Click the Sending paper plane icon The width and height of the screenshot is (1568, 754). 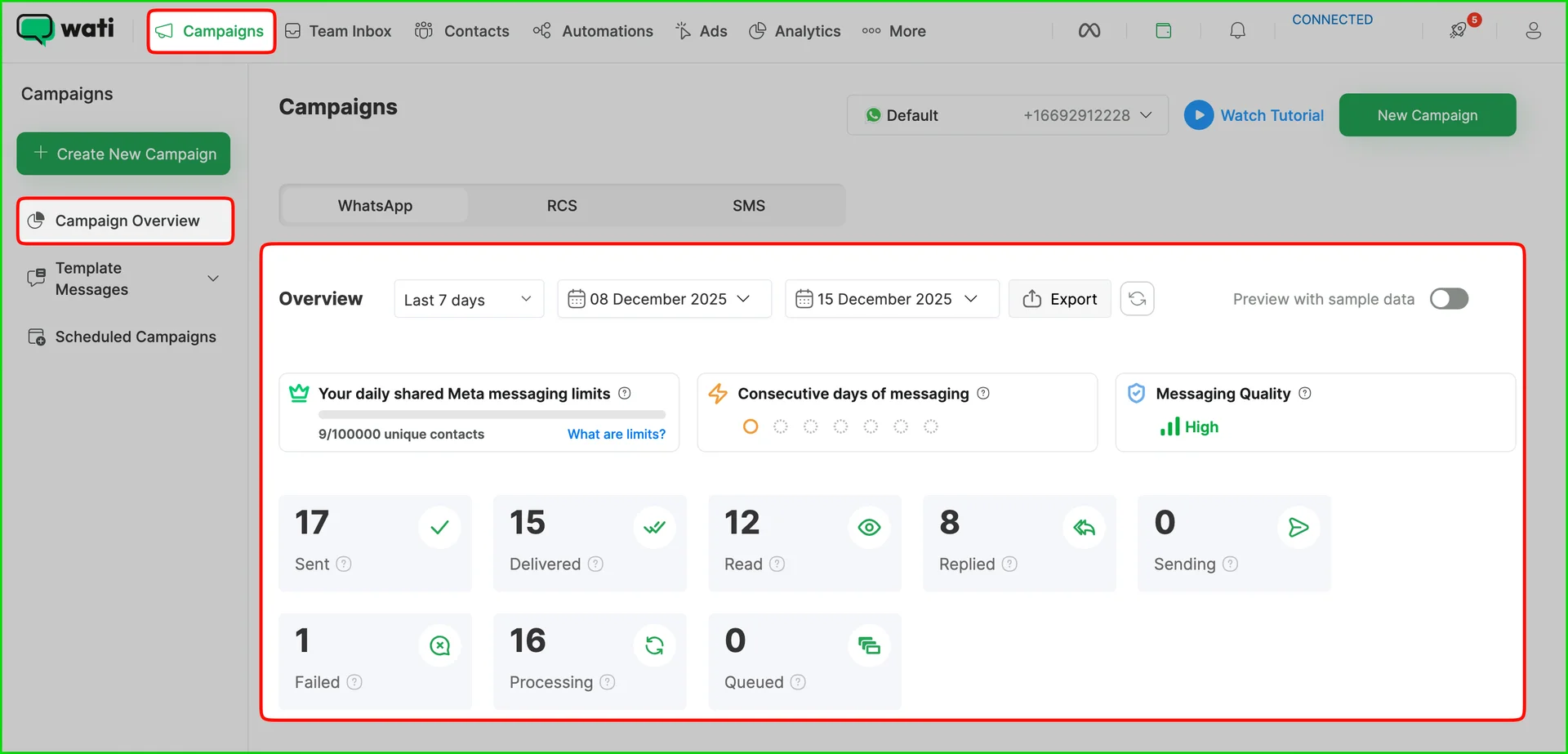[1298, 527]
